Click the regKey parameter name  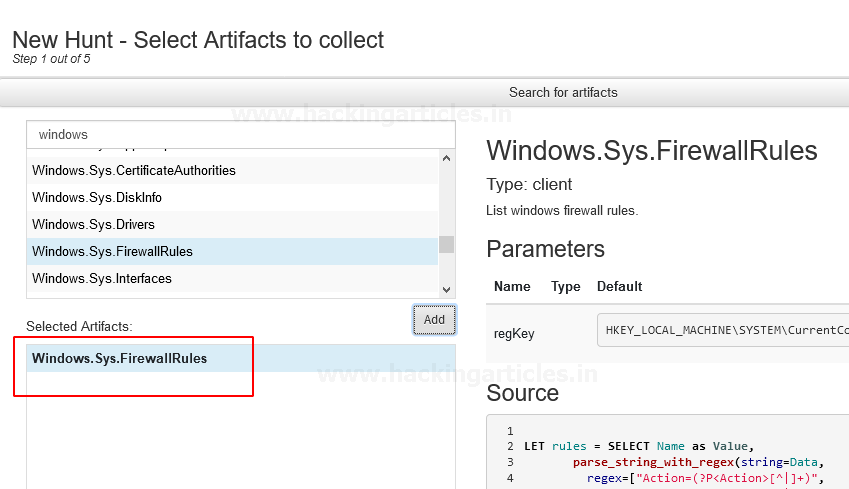(514, 333)
